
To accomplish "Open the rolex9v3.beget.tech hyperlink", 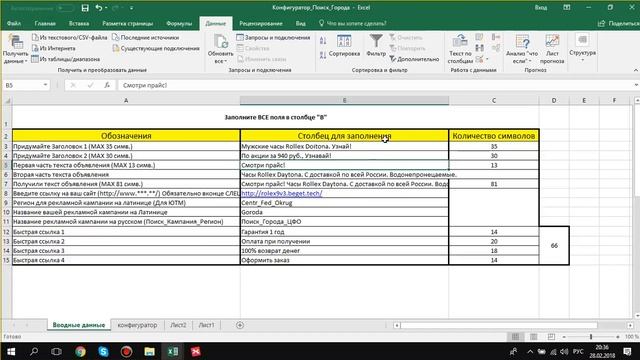I will pyautogui.click(x=282, y=193).
